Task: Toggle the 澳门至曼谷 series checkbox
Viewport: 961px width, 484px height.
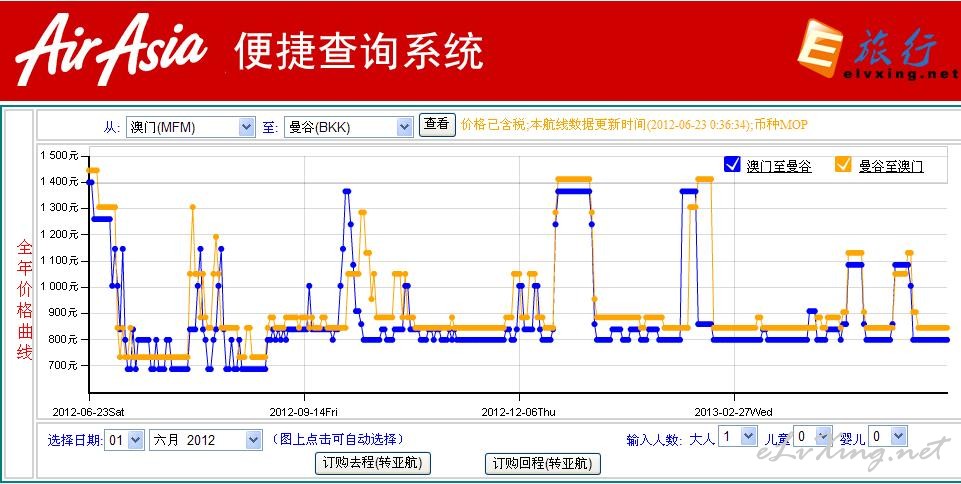Action: [x=732, y=164]
